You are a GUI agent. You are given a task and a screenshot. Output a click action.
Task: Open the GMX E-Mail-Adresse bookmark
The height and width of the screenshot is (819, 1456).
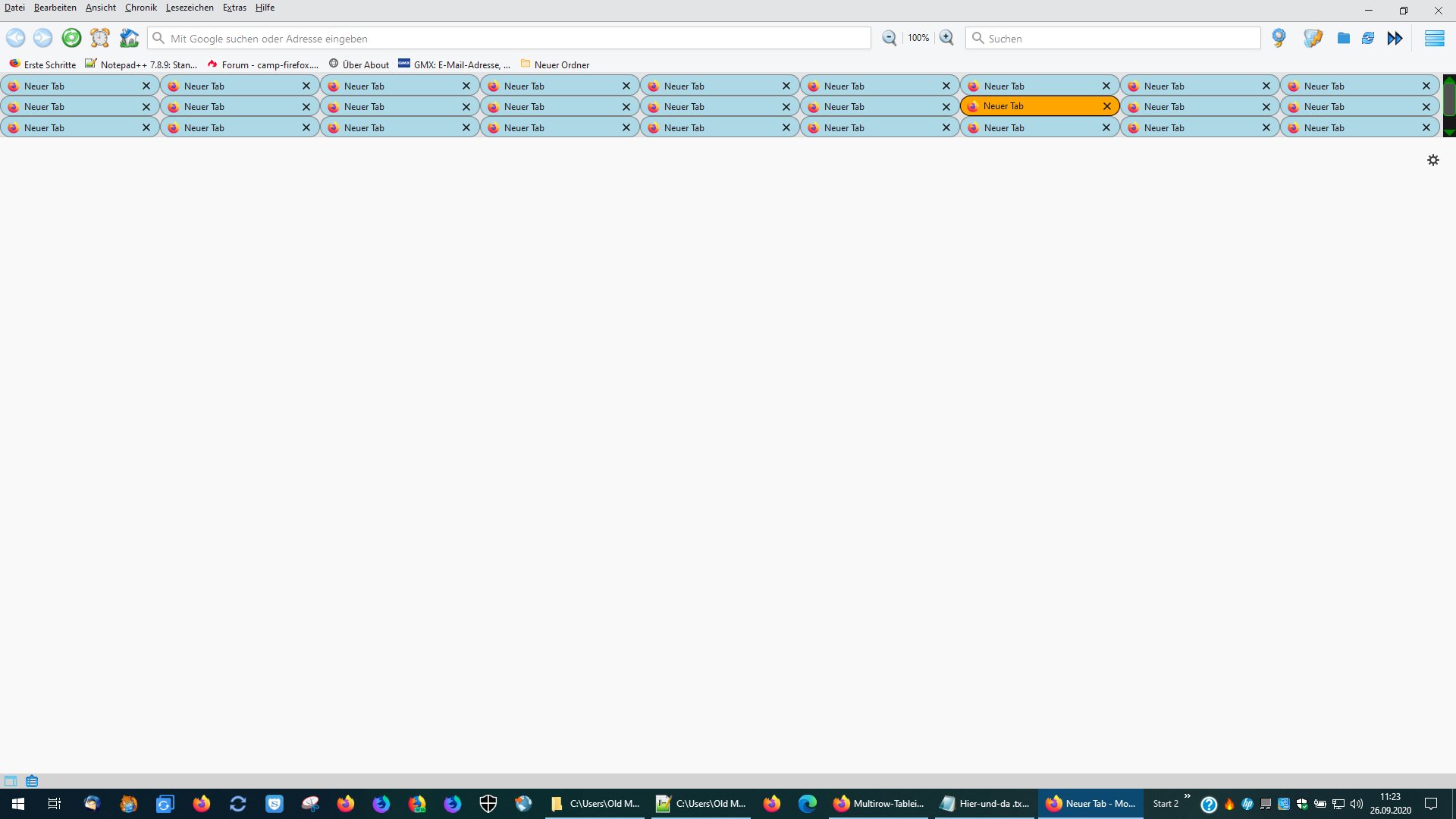(454, 64)
